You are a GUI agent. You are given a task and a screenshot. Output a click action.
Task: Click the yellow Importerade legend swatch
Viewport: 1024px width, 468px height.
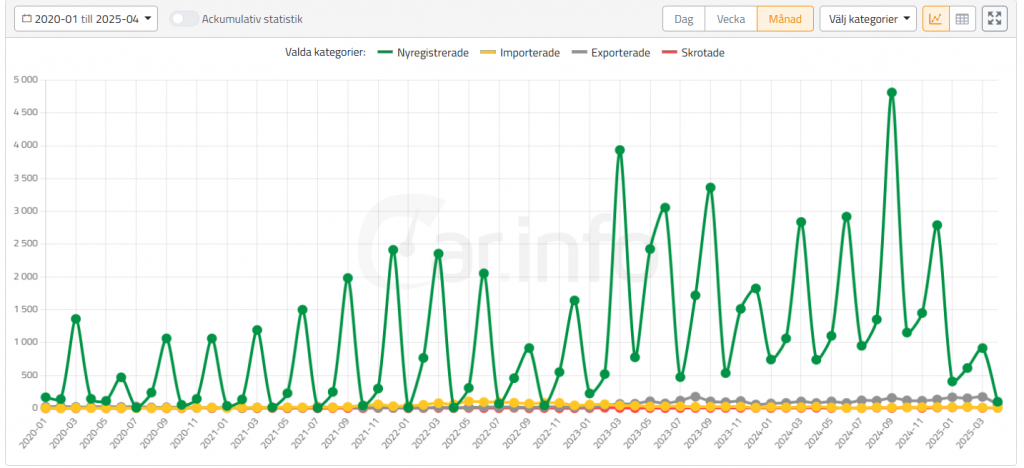click(x=488, y=52)
